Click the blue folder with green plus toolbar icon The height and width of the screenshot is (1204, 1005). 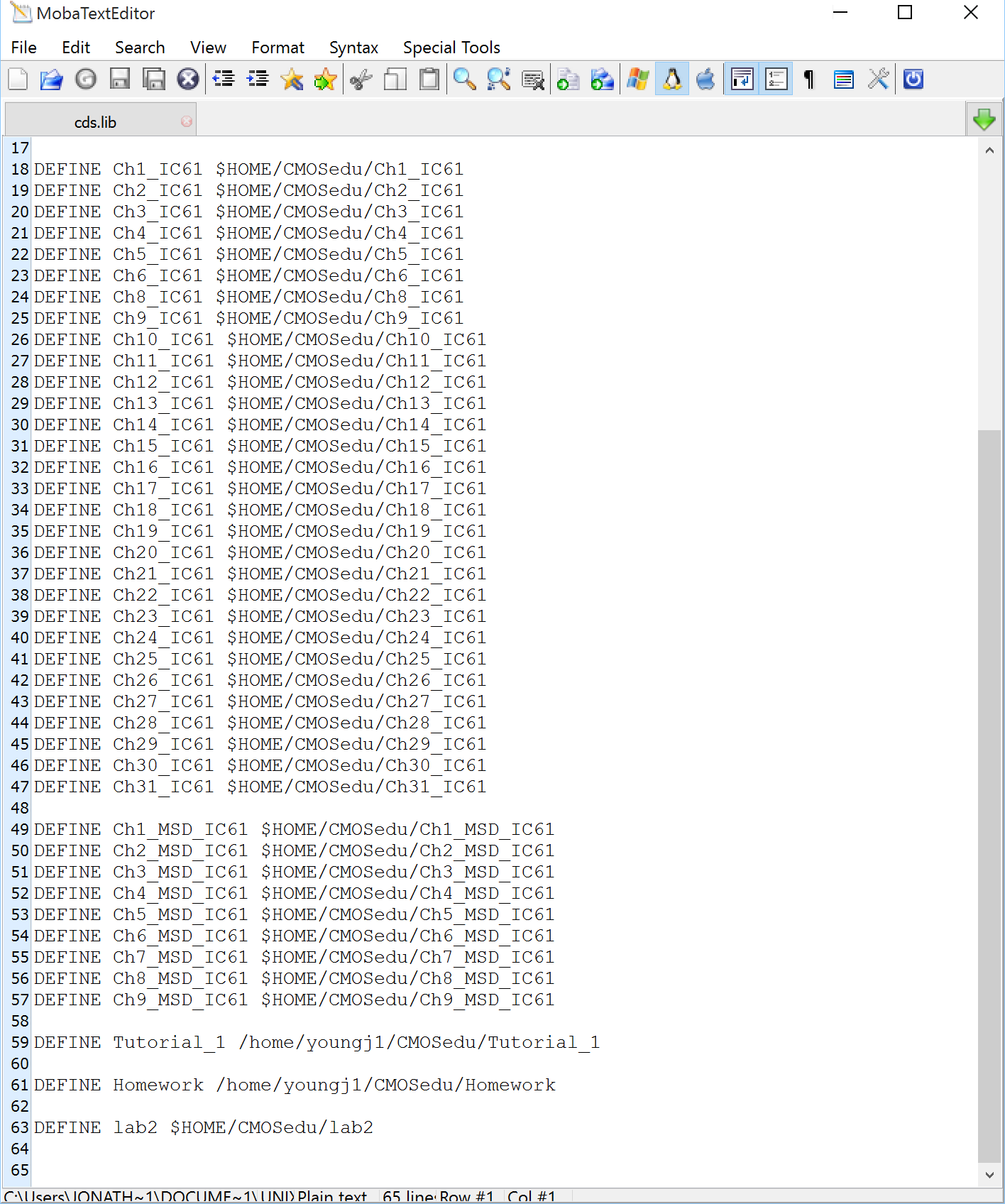tap(602, 80)
